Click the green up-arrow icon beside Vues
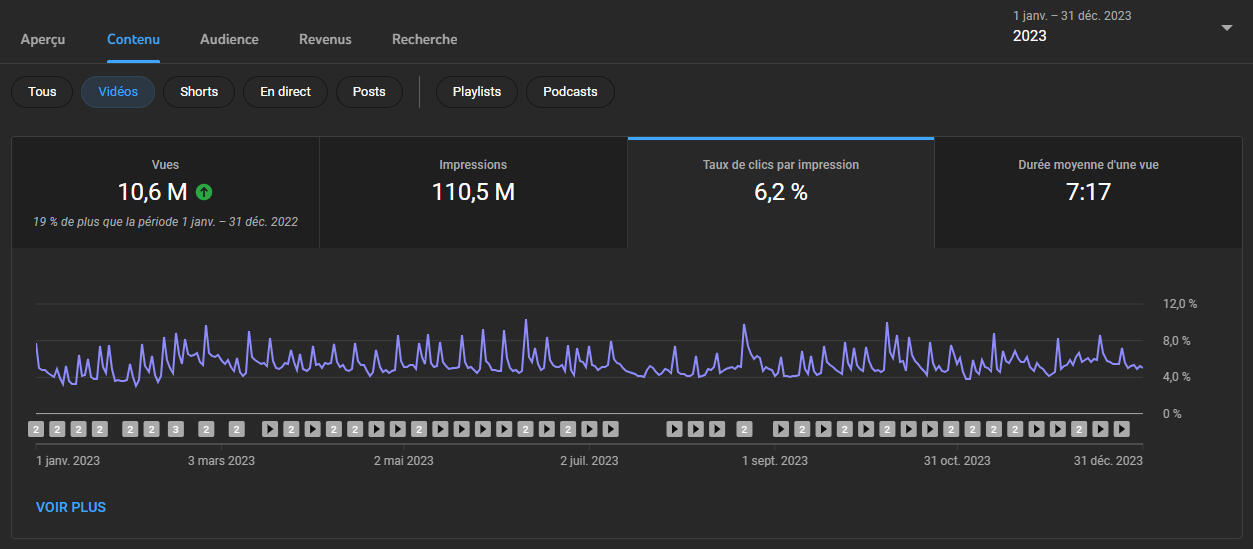 [x=204, y=192]
